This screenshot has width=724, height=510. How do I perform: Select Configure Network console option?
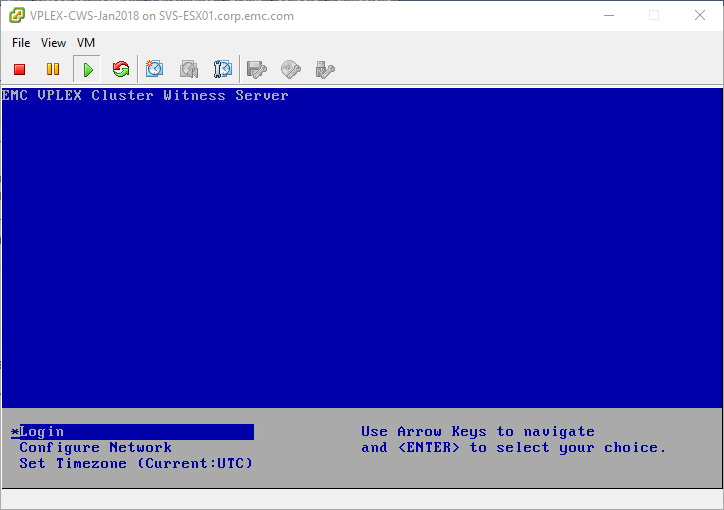pyautogui.click(x=96, y=447)
